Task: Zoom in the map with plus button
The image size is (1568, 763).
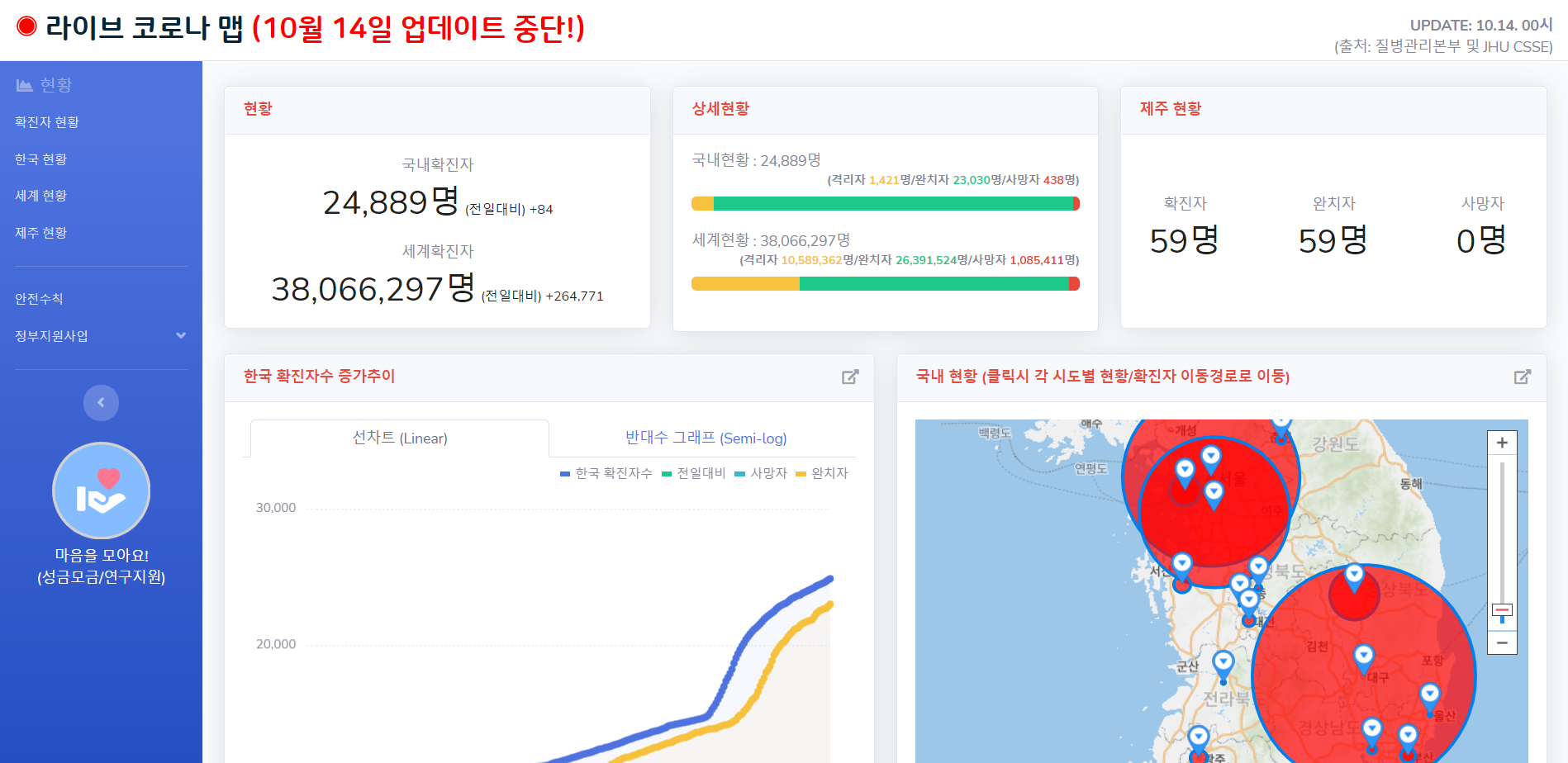Action: coord(1502,443)
